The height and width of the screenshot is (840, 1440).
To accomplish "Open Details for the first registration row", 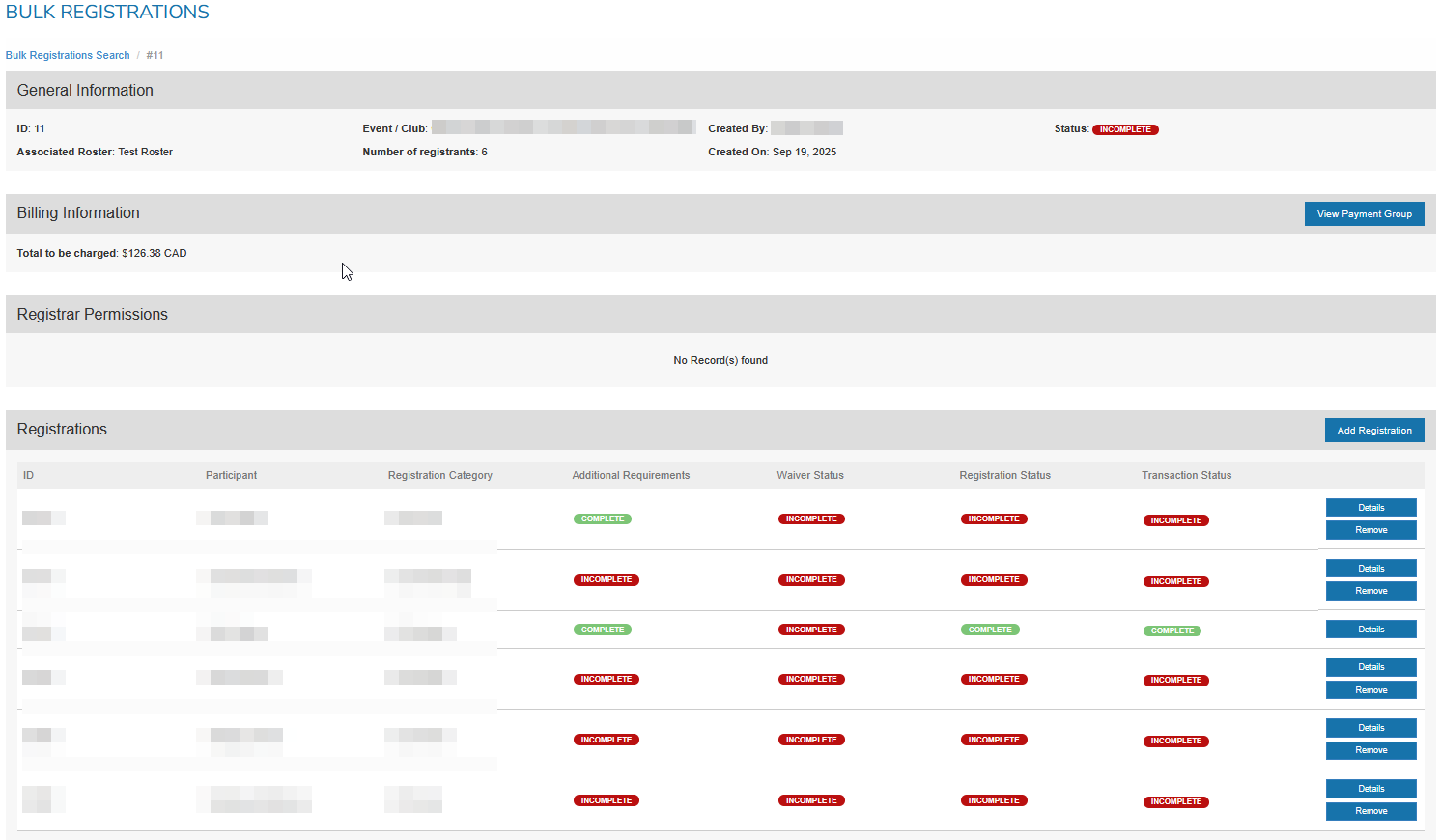I will (1370, 508).
